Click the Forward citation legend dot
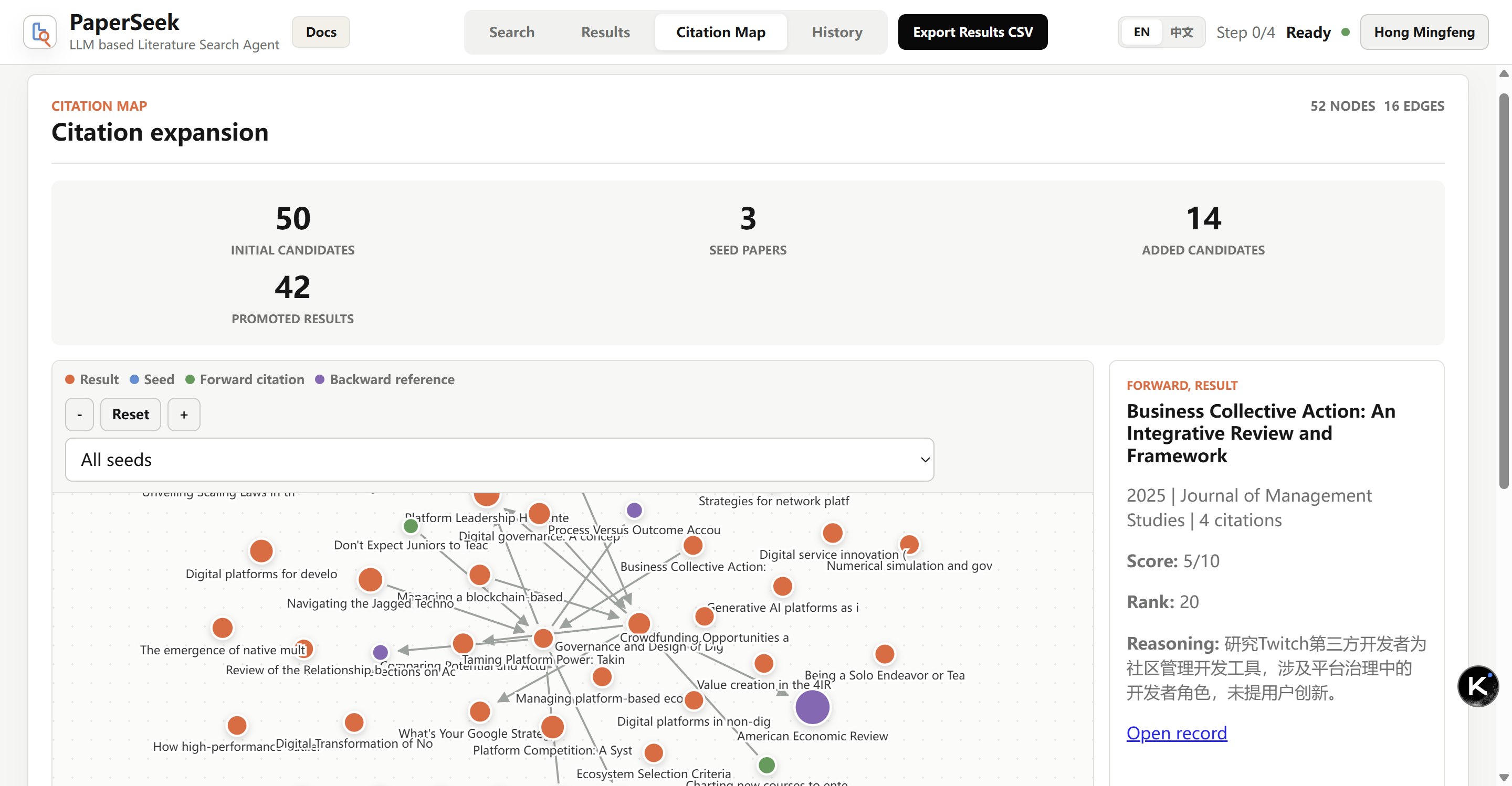Image resolution: width=1512 pixels, height=786 pixels. pos(190,379)
